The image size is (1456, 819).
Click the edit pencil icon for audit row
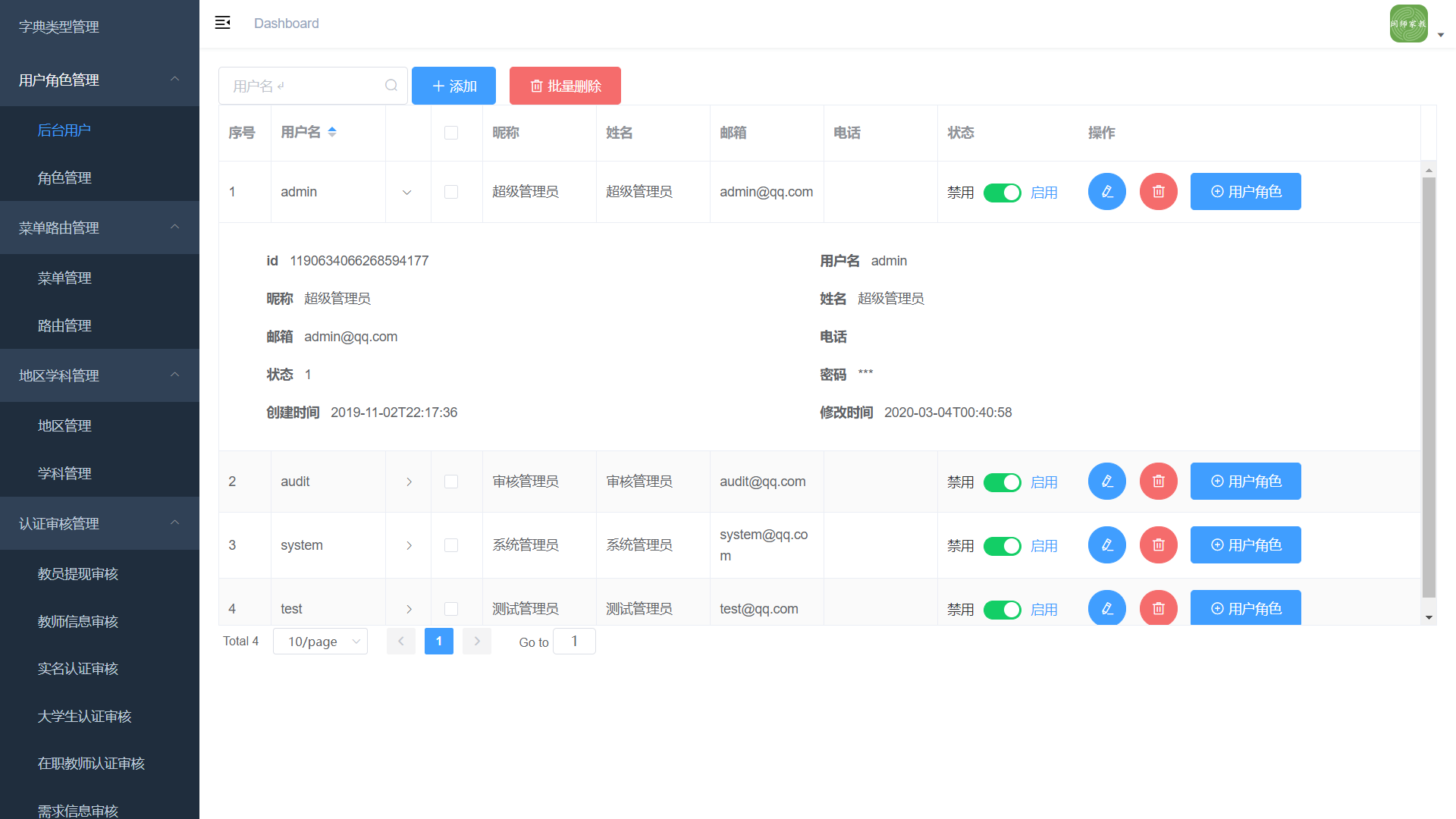tap(1106, 482)
